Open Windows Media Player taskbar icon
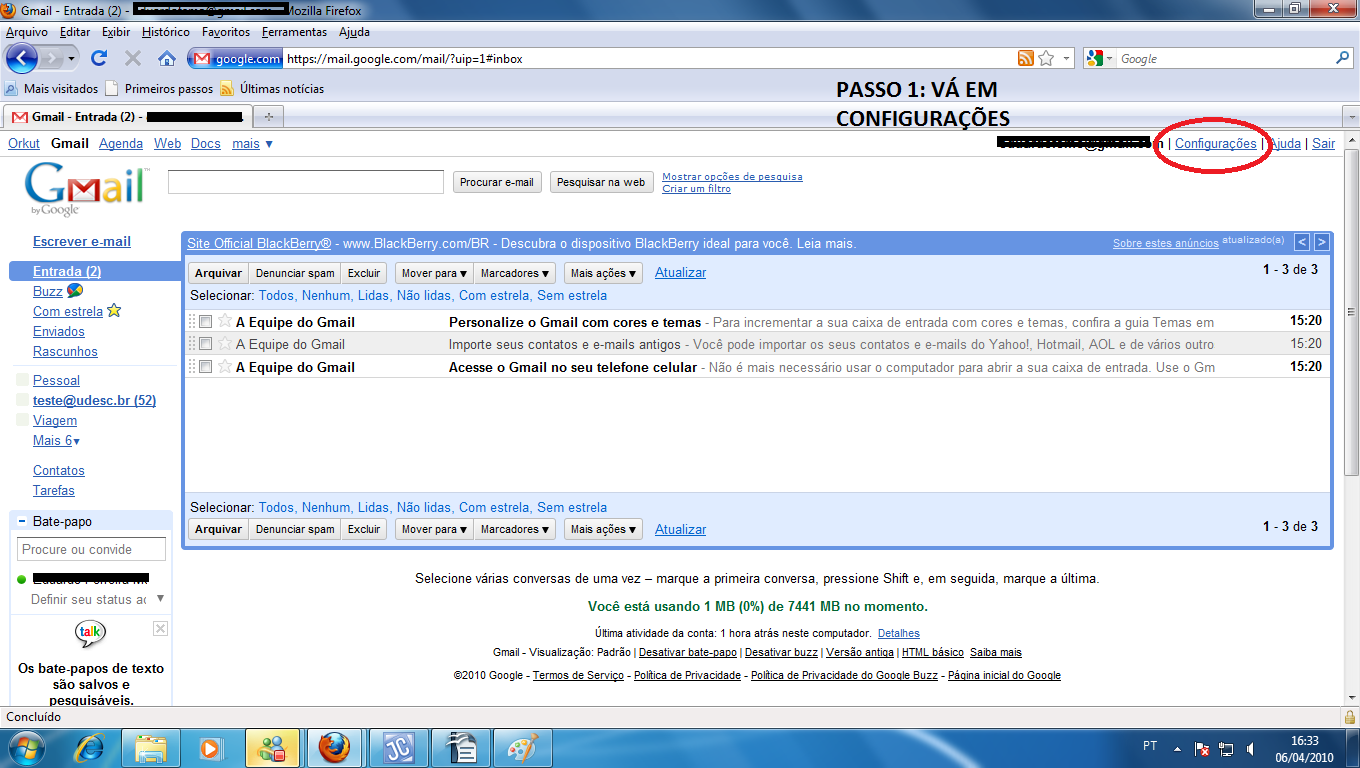 [211, 748]
